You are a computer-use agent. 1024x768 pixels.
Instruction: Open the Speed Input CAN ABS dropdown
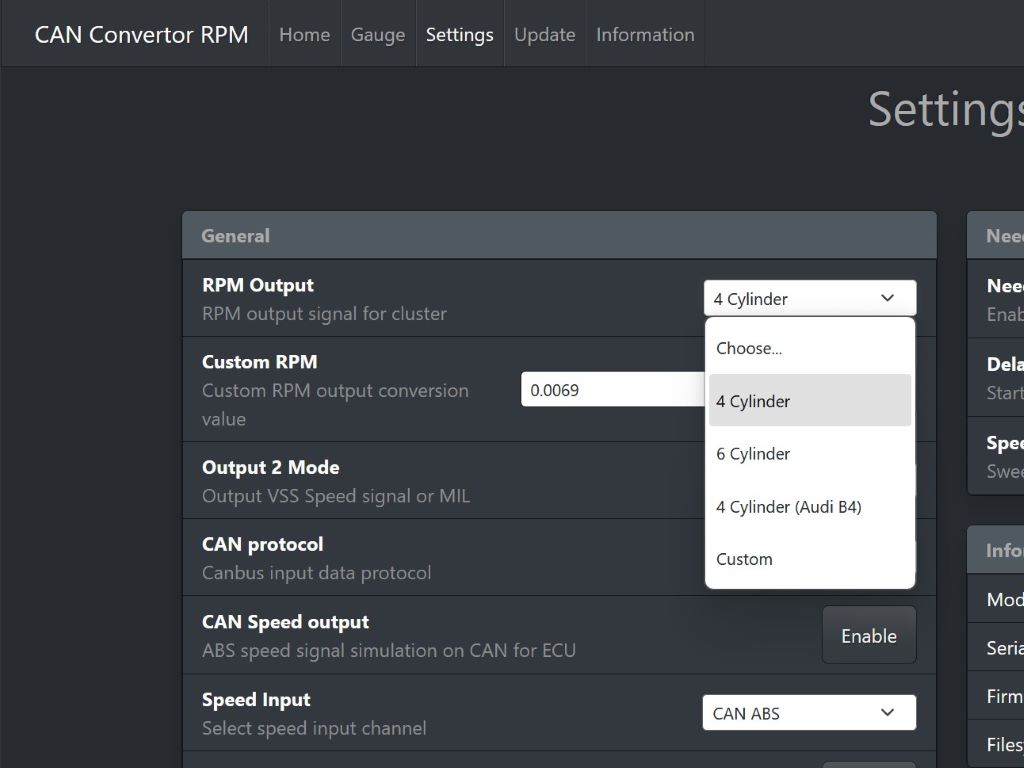click(x=795, y=713)
